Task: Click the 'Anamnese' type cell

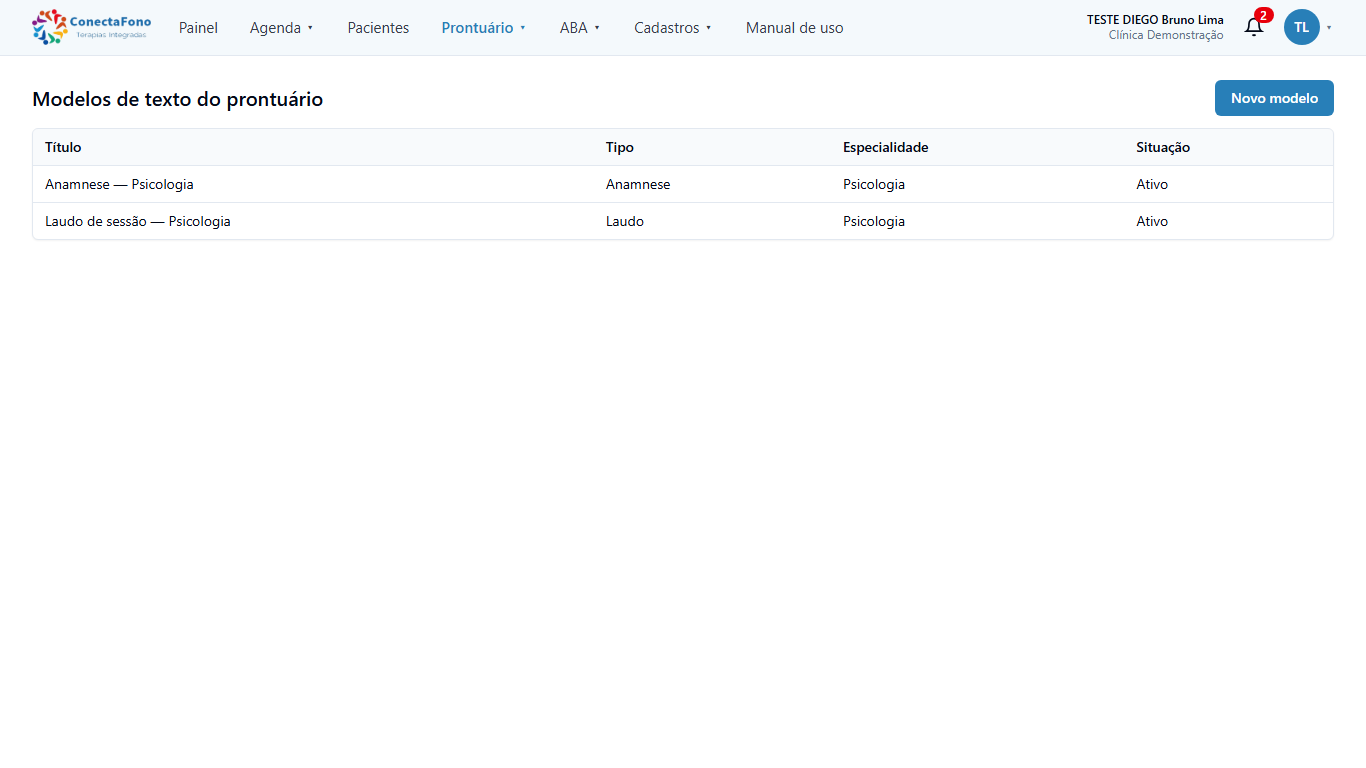Action: click(x=638, y=184)
